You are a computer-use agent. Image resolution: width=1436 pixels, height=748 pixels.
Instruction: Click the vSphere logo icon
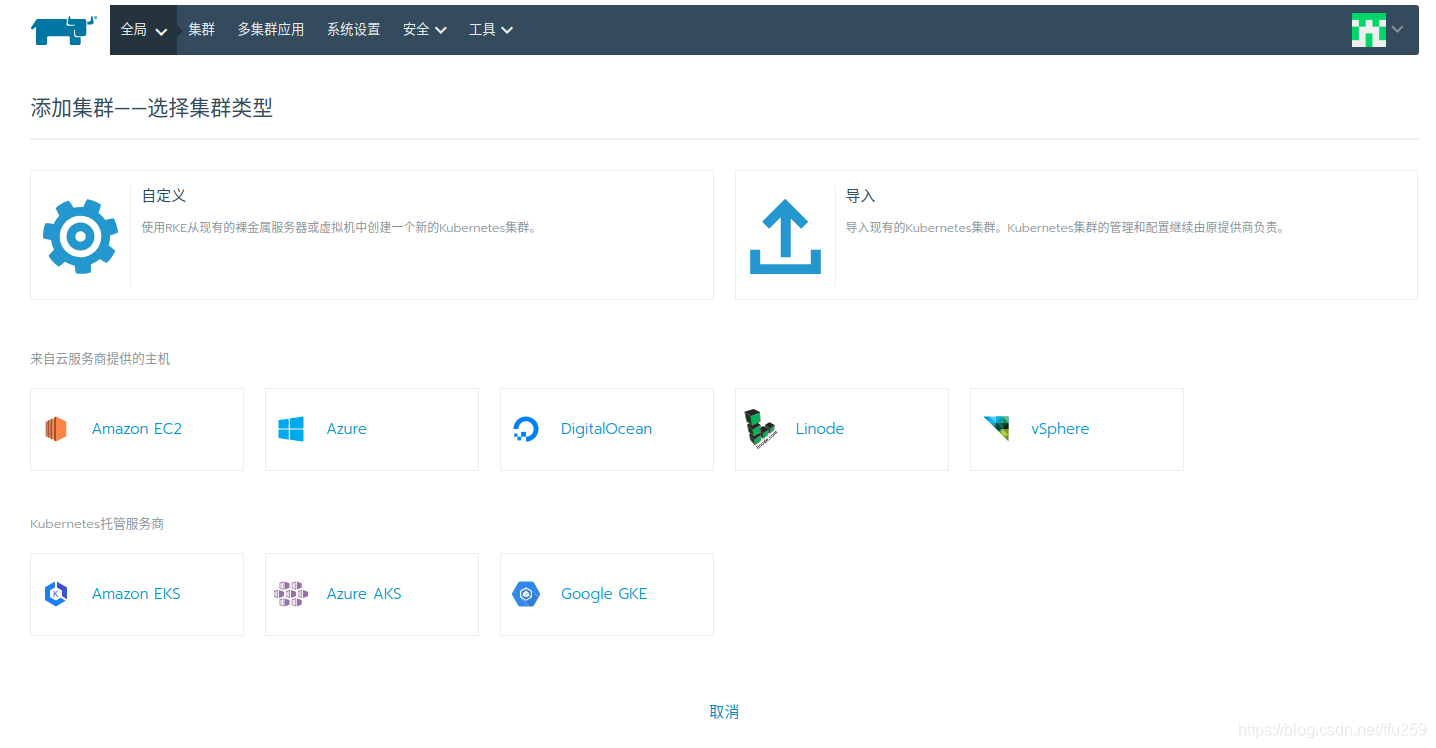click(x=996, y=429)
